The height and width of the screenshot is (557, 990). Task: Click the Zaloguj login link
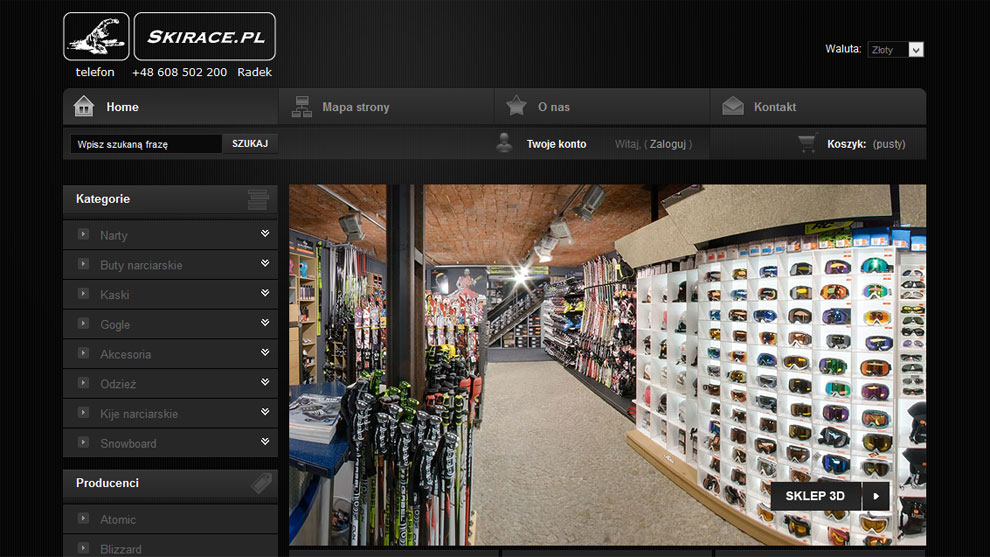tap(668, 144)
